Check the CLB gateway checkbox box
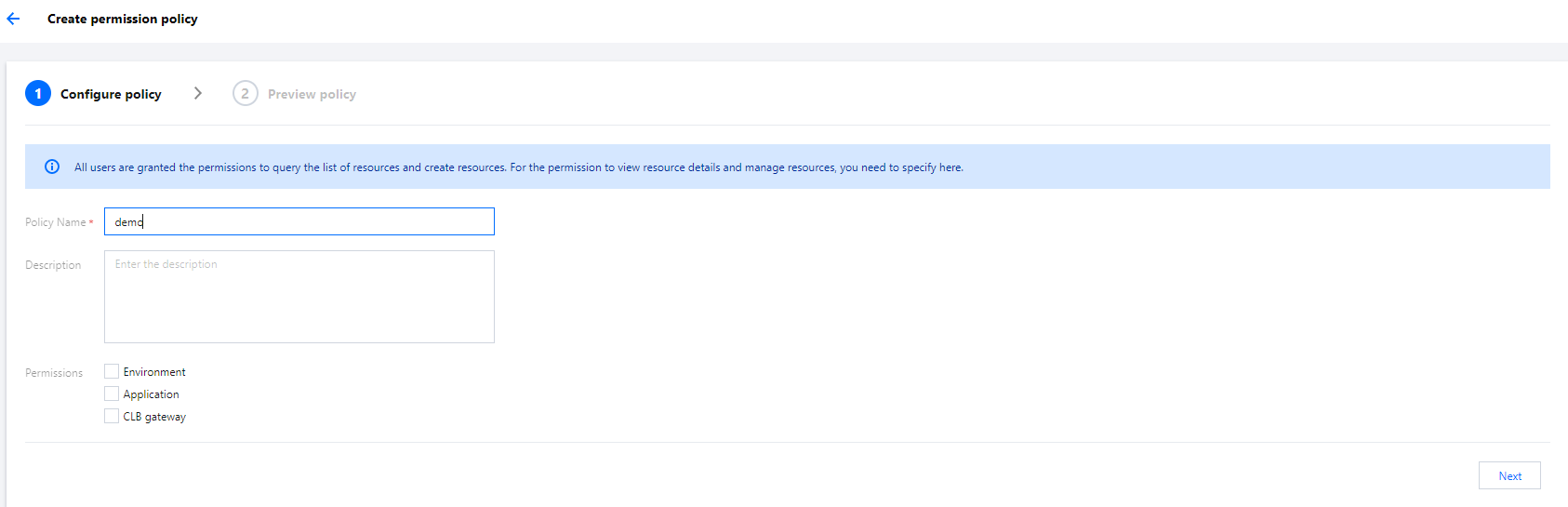The width and height of the screenshot is (1568, 507). coord(112,416)
